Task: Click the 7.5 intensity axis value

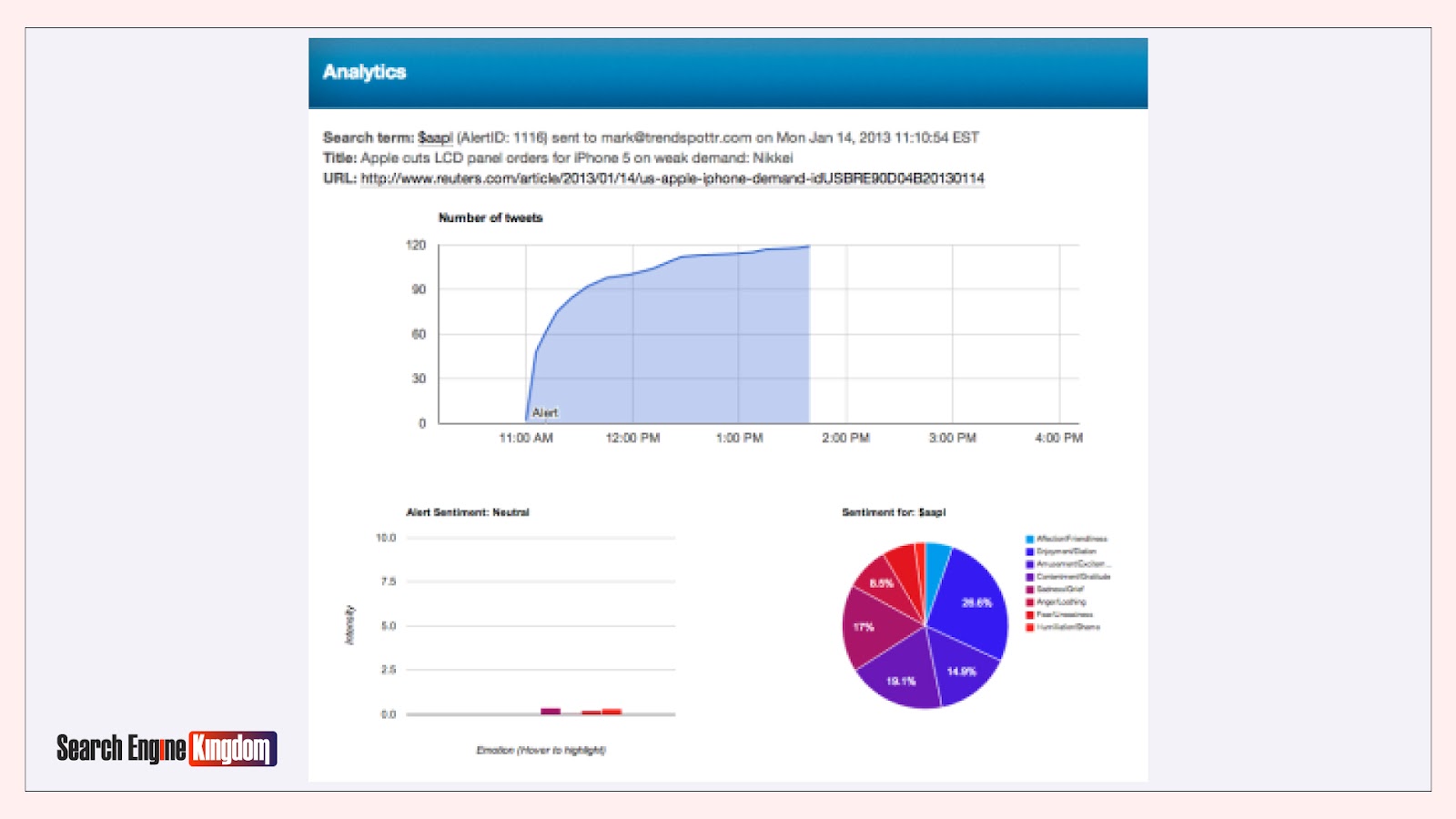Action: [389, 581]
